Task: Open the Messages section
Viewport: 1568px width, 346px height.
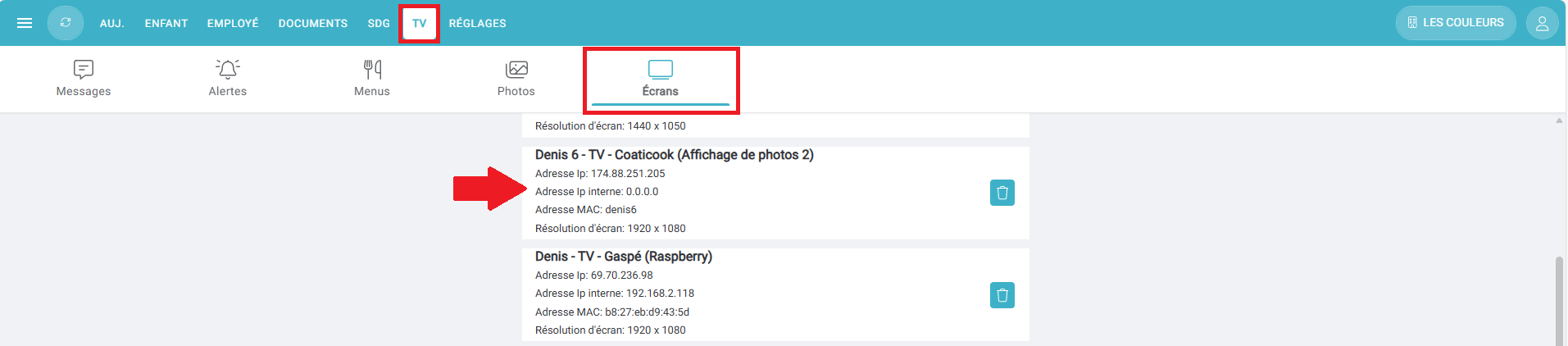Action: tap(84, 79)
